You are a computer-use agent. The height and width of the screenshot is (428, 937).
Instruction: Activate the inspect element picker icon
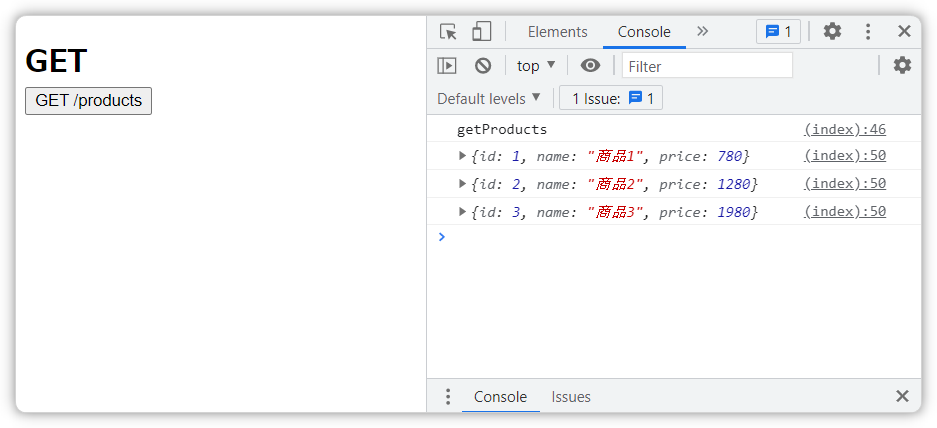point(448,32)
